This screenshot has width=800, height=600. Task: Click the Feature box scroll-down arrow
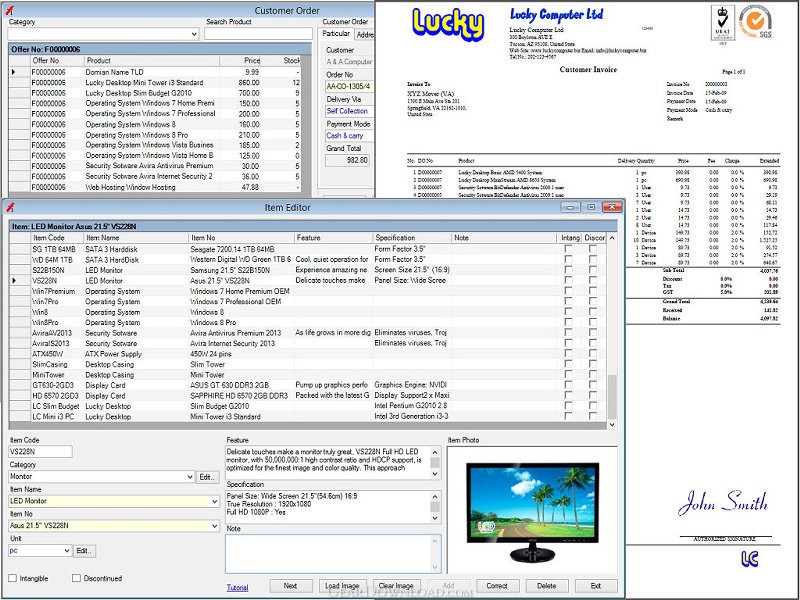tap(435, 474)
